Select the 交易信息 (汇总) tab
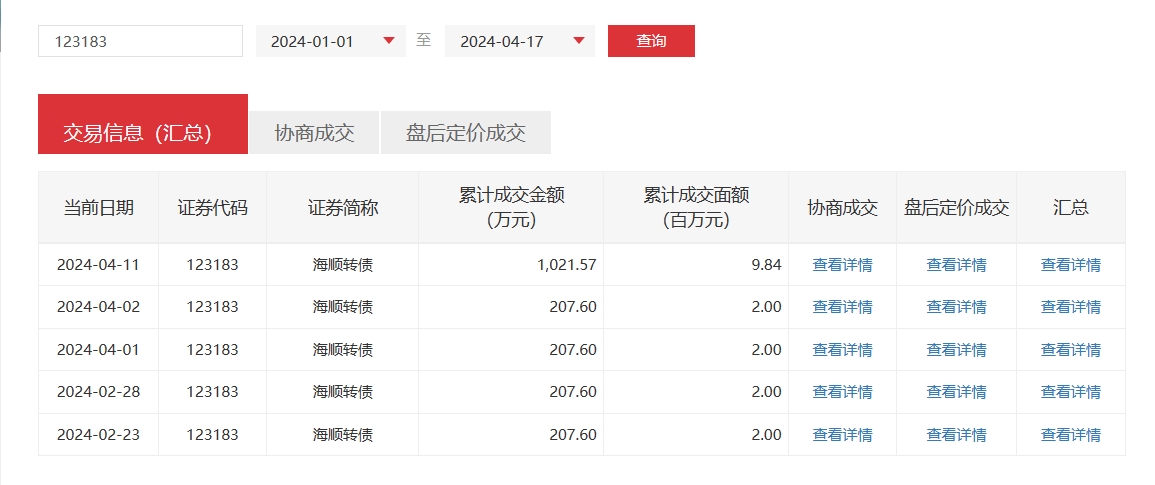 pyautogui.click(x=142, y=133)
